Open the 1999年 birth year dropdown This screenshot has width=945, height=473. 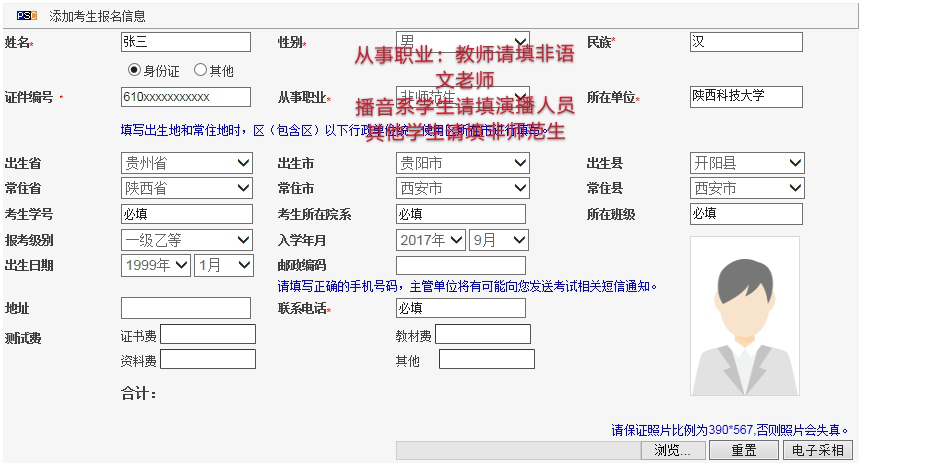[x=156, y=265]
